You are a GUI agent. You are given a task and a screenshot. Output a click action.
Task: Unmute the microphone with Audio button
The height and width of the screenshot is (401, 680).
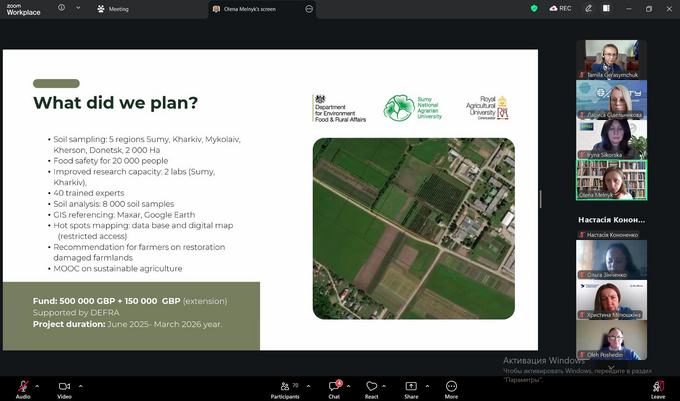pyautogui.click(x=22, y=386)
